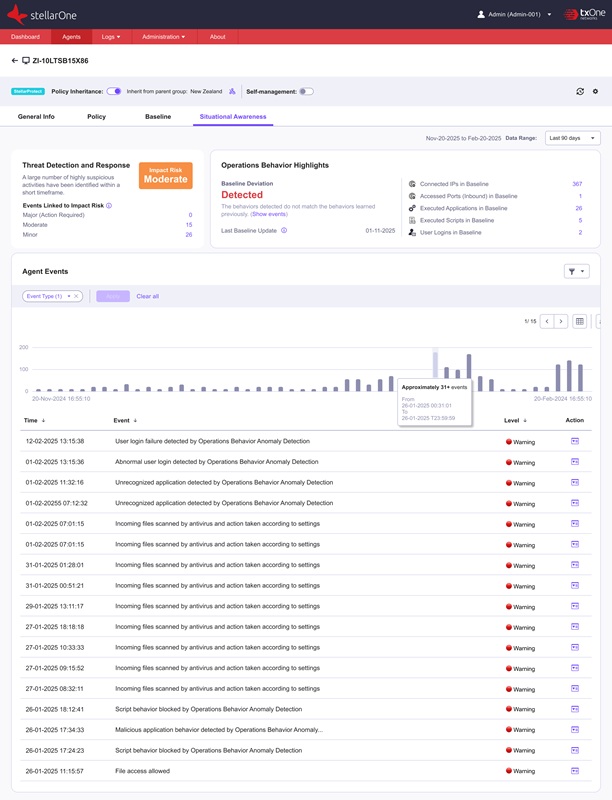Viewport: 612px width, 800px height.
Task: Go to next chart page arrow
Action: point(561,321)
